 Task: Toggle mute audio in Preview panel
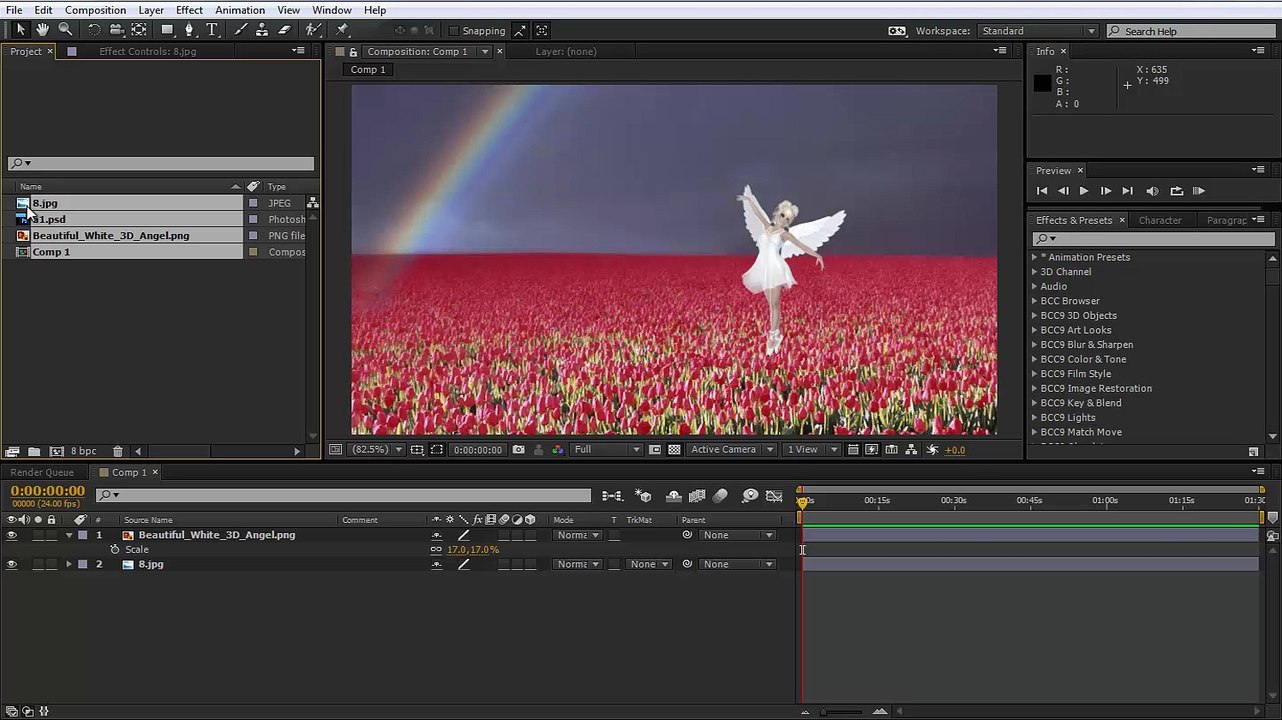pyautogui.click(x=1152, y=191)
